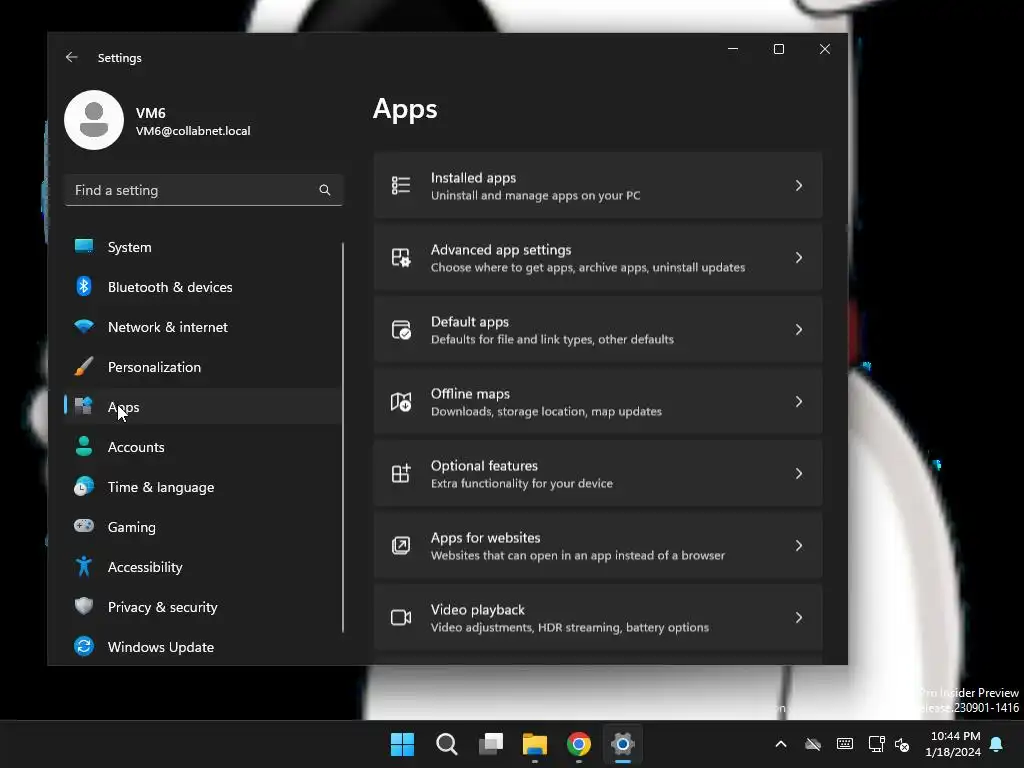
Task: Click the sidebar vertical scrollbar
Action: [343, 437]
